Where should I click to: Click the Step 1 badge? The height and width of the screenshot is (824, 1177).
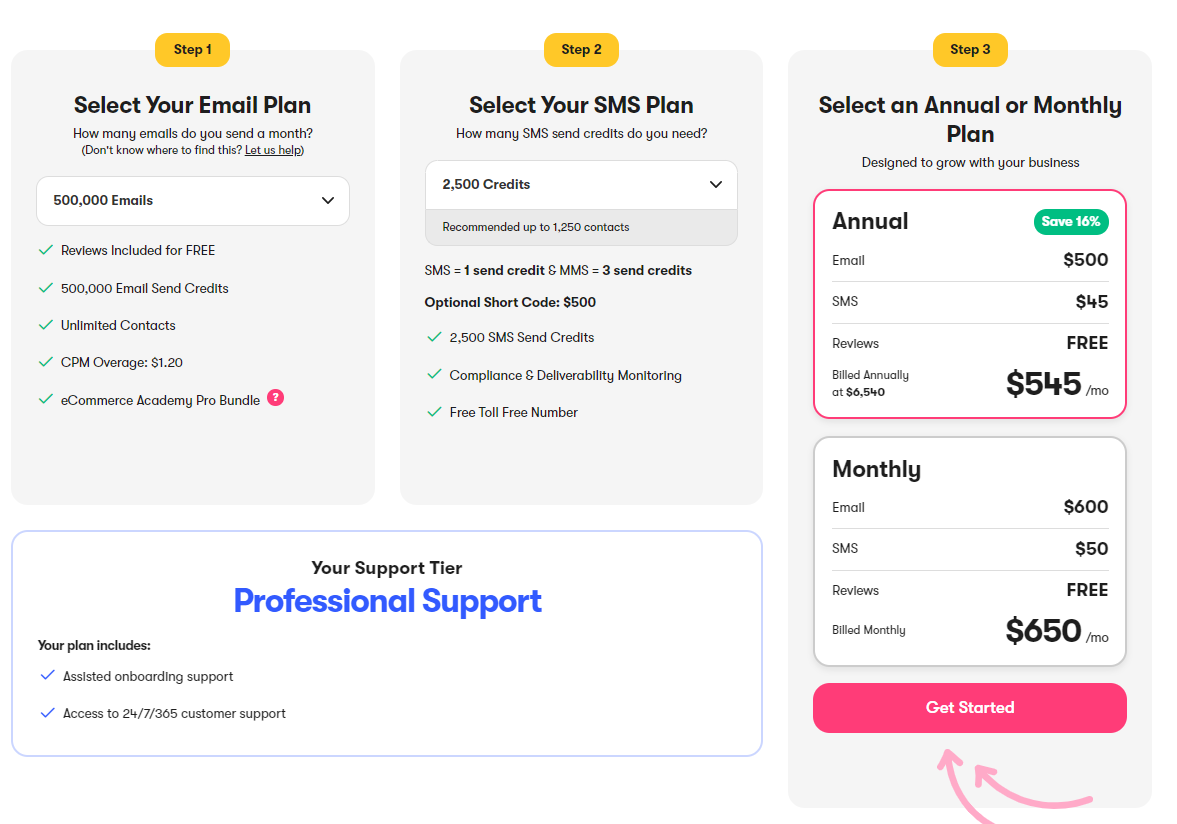[x=192, y=50]
